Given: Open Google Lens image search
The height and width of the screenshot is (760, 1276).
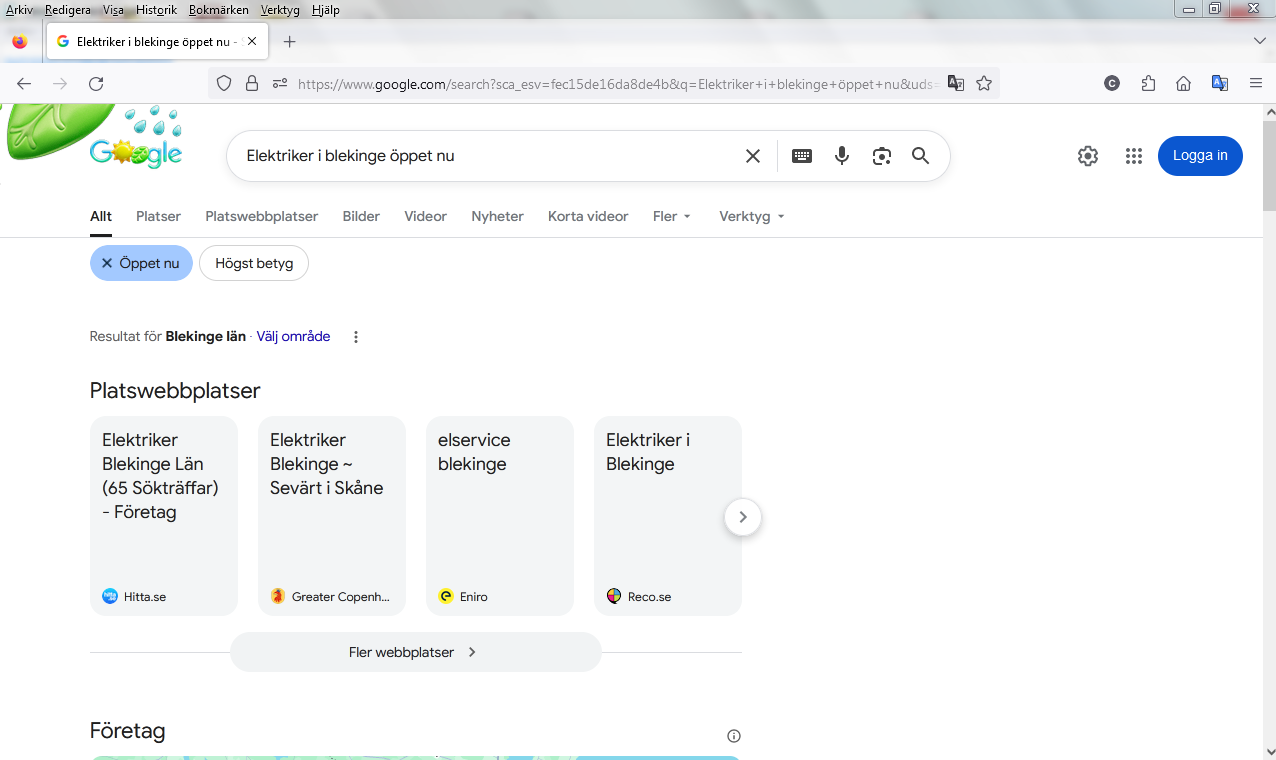Looking at the screenshot, I should point(881,156).
